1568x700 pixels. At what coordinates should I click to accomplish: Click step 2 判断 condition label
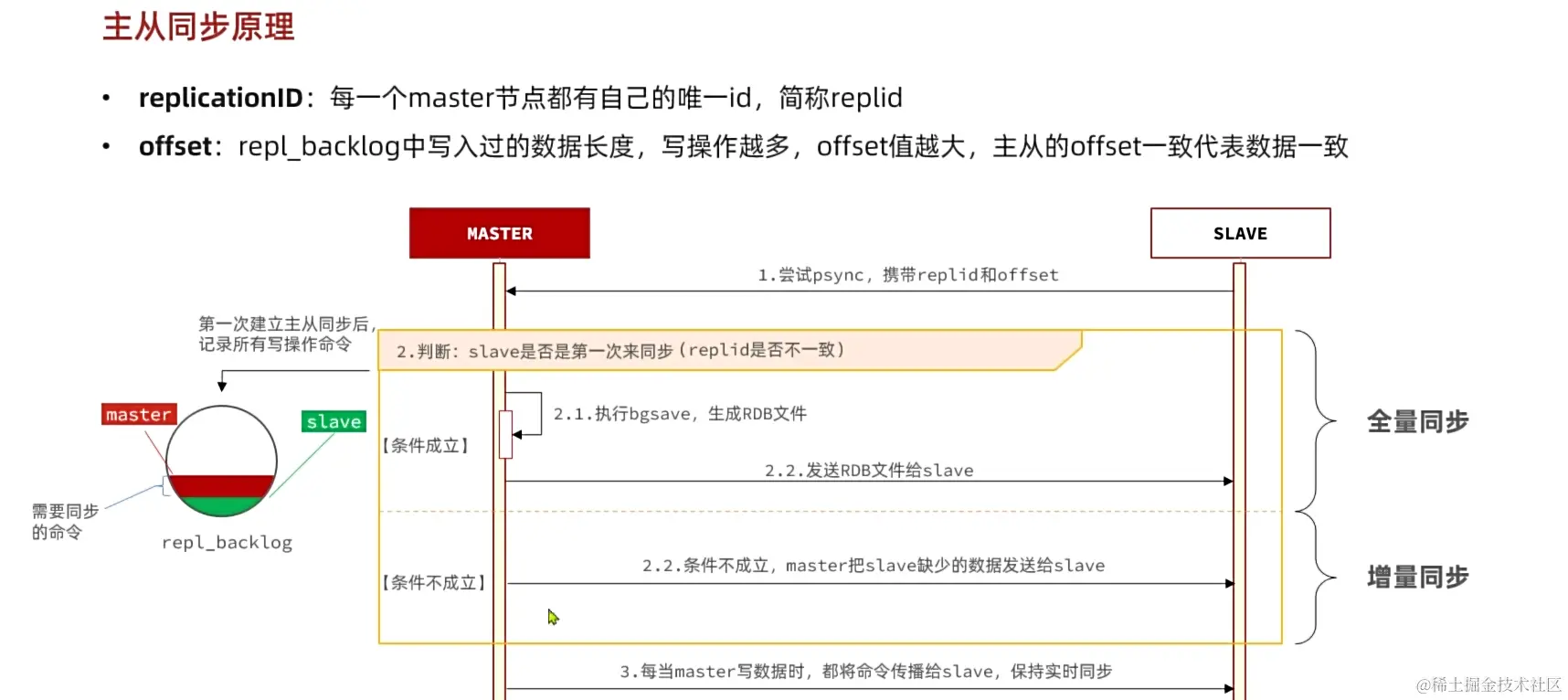click(x=620, y=351)
